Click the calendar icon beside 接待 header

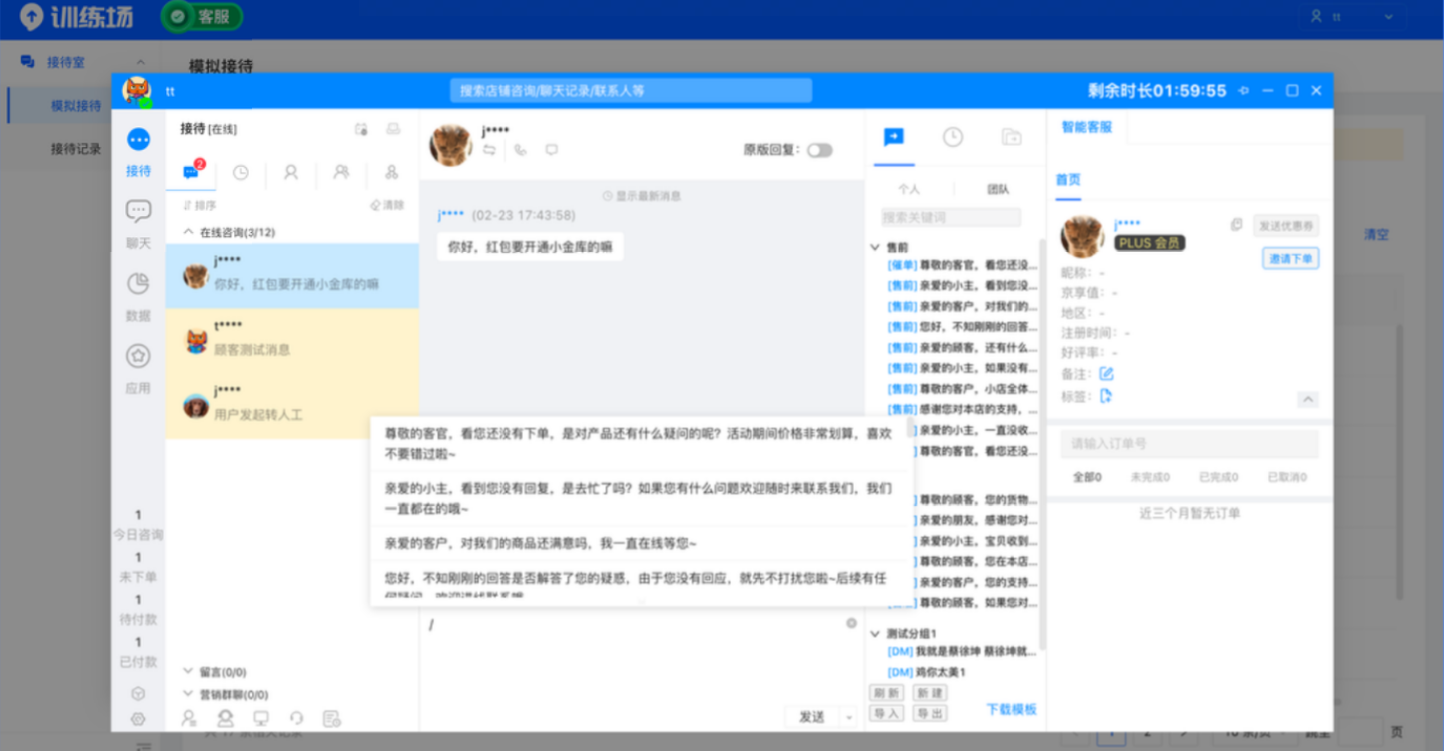click(x=361, y=129)
